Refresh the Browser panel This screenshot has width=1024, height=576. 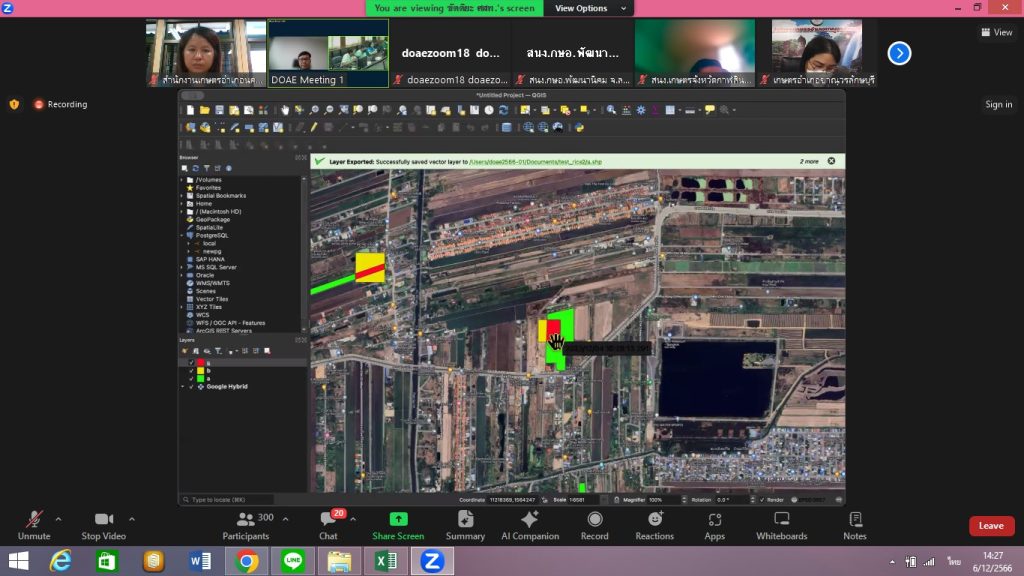pyautogui.click(x=195, y=168)
